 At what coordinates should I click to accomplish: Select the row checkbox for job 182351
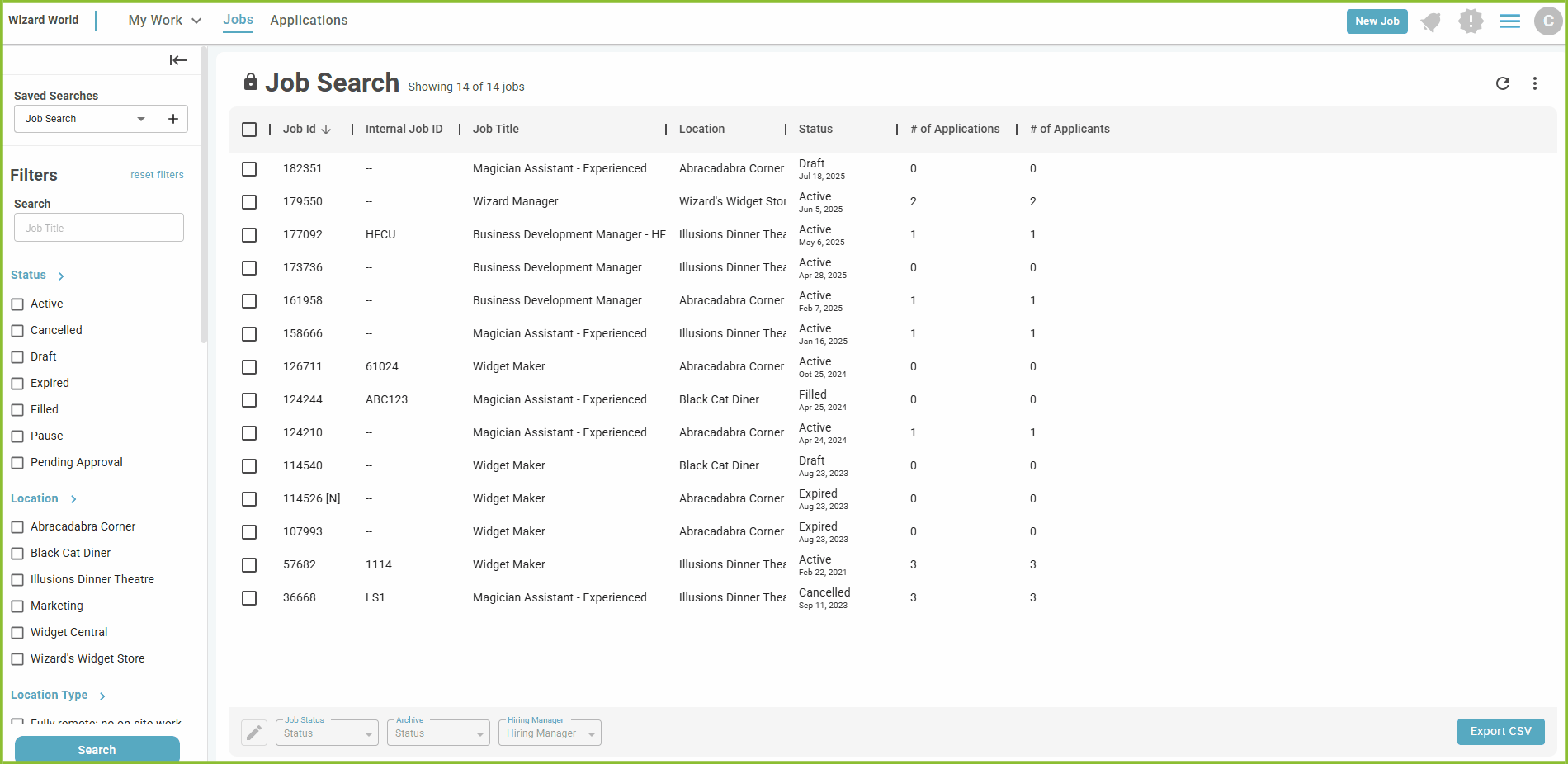pyautogui.click(x=249, y=169)
